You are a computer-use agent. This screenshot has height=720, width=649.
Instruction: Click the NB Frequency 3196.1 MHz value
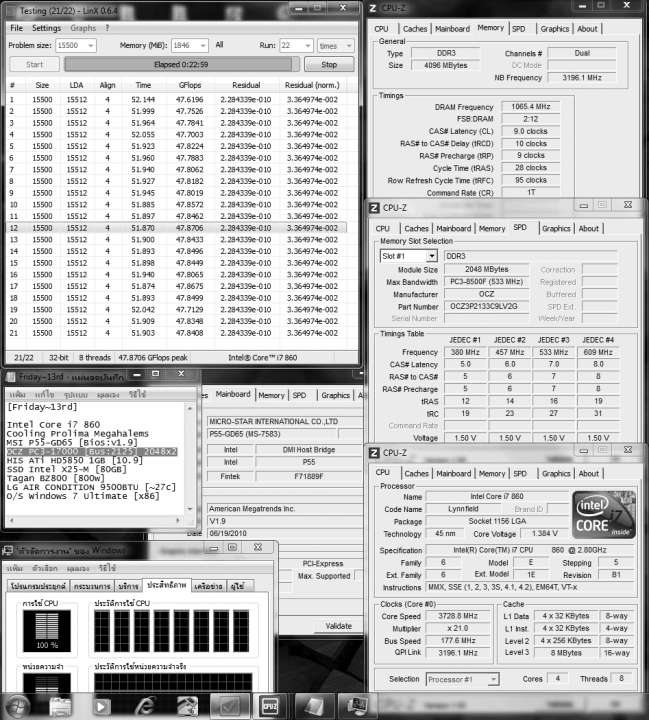(581, 78)
